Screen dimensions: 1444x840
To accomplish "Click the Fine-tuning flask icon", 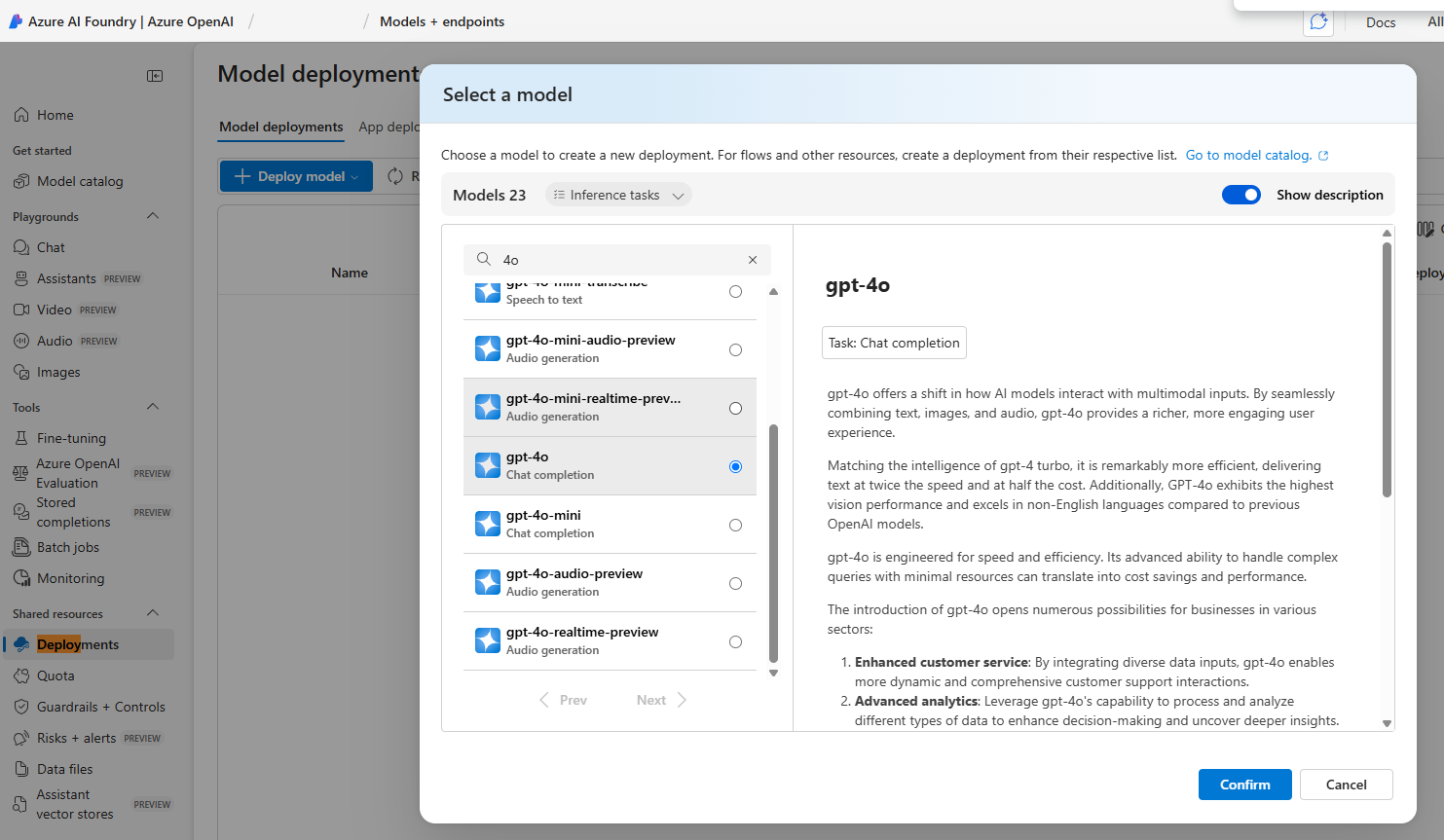I will point(21,438).
